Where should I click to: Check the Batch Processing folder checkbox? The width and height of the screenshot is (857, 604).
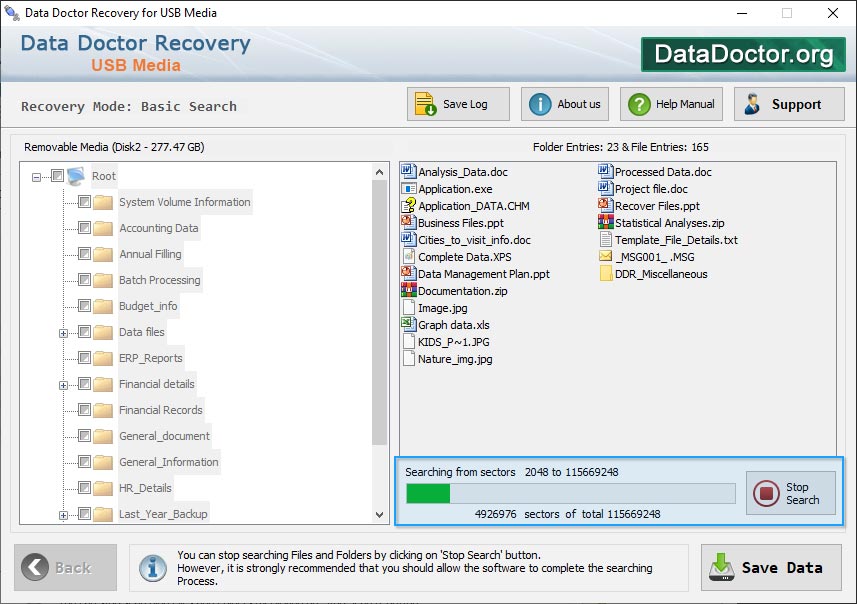pos(84,280)
